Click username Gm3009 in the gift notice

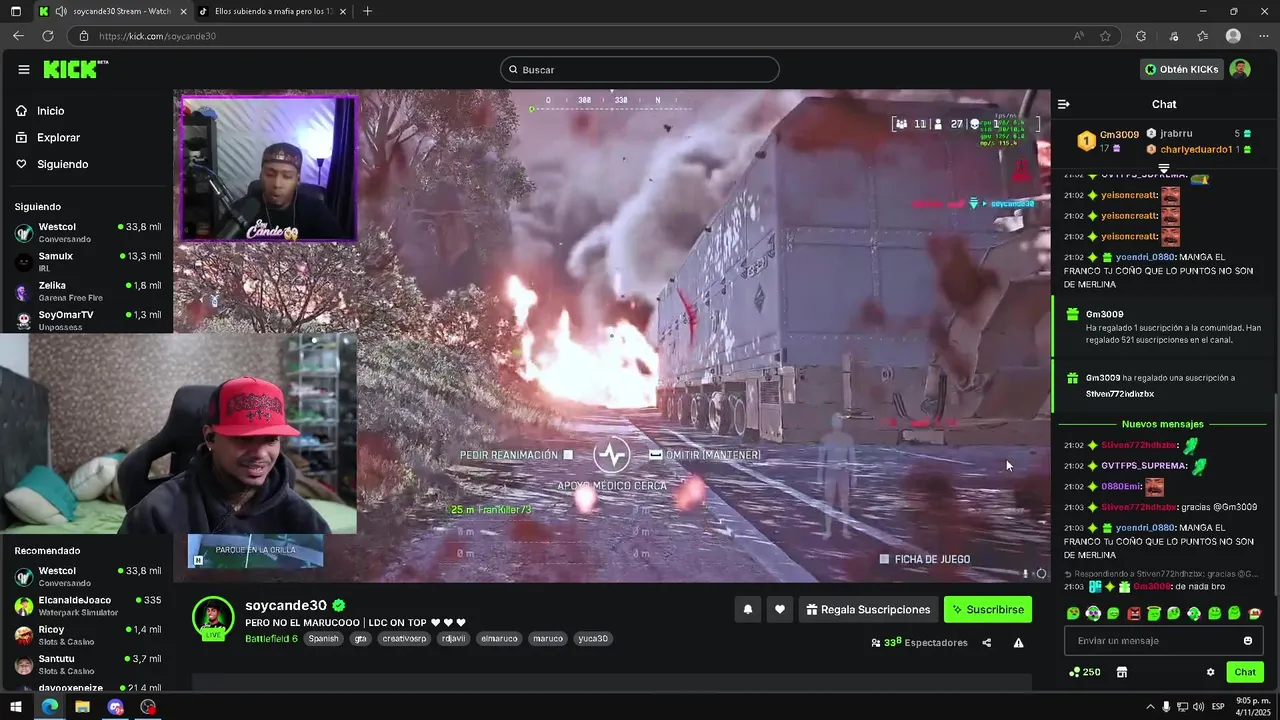1104,314
